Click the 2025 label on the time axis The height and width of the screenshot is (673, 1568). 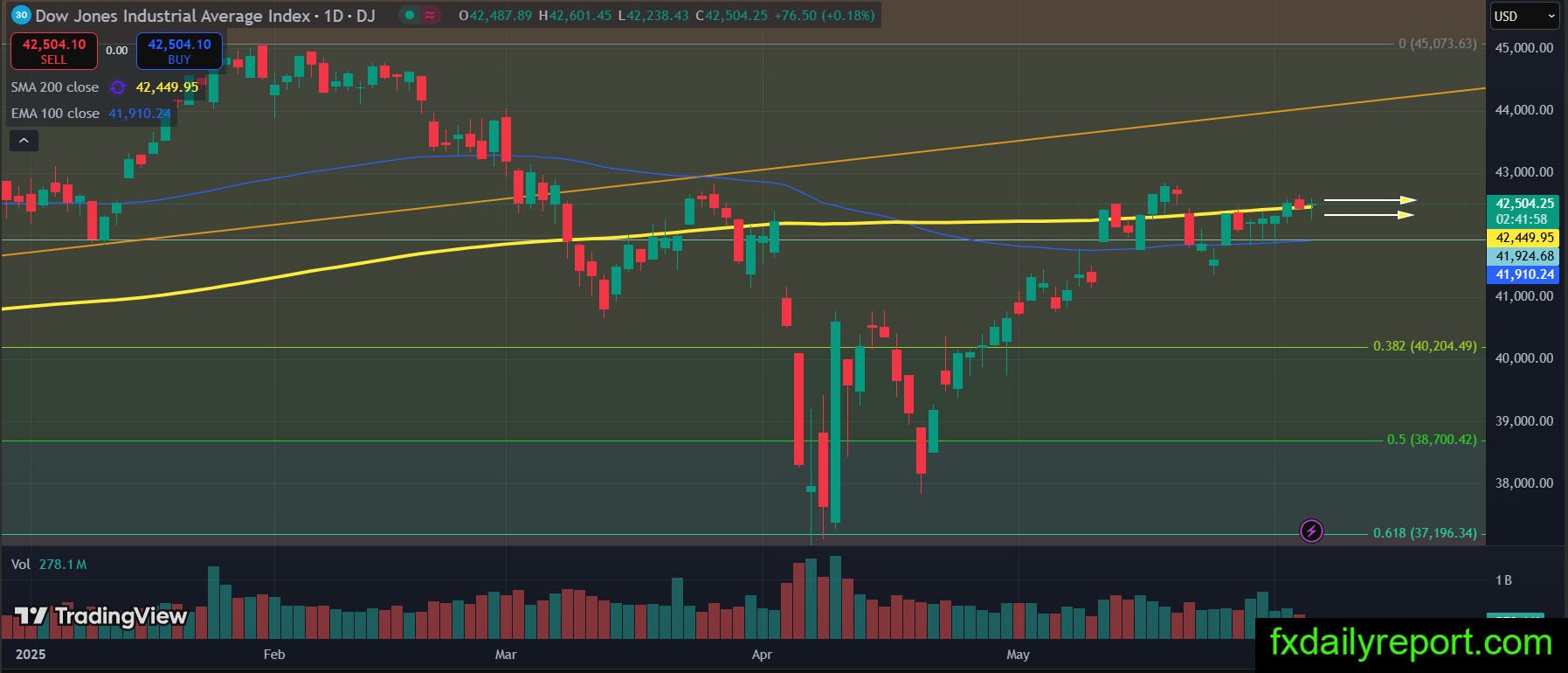click(31, 655)
